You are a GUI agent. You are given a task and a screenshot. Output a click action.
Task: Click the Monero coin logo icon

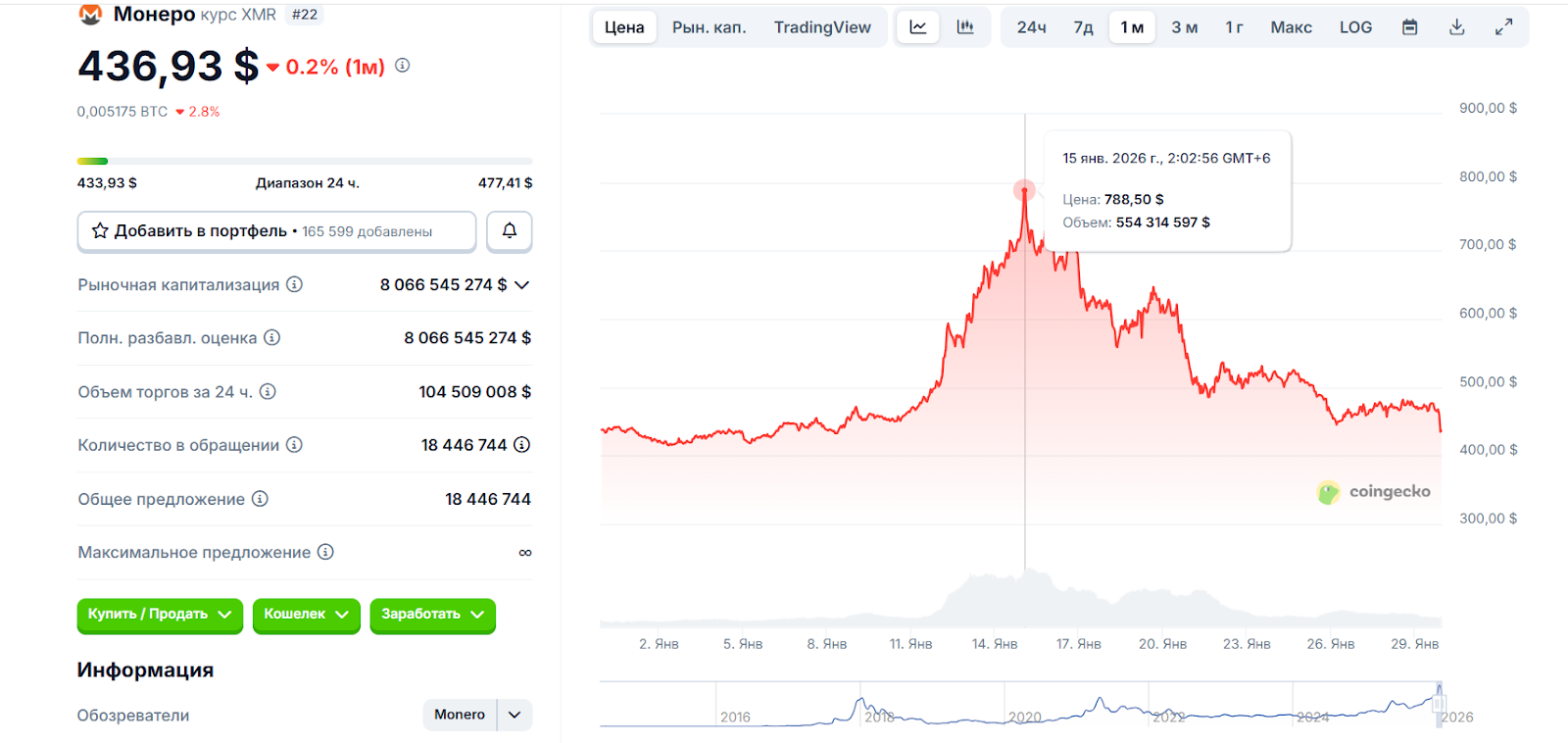pyautogui.click(x=90, y=14)
